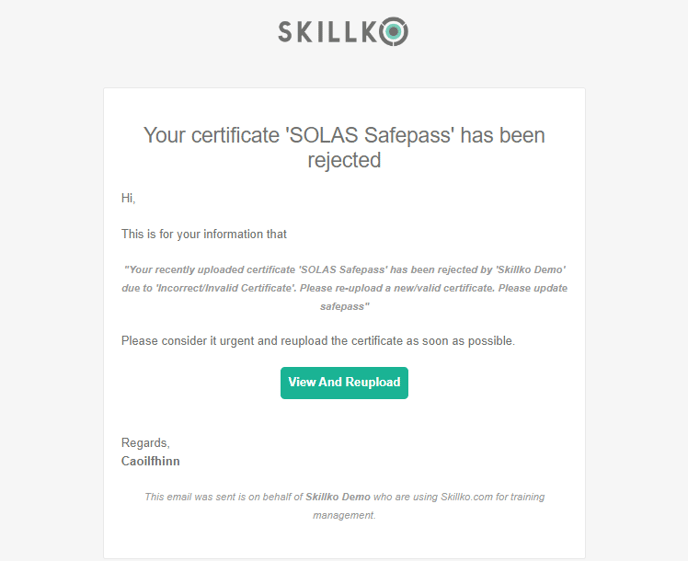Click 'Your recently uploaded certificate' quote opening
Image resolution: width=688 pixels, height=561 pixels.
pyautogui.click(x=210, y=269)
